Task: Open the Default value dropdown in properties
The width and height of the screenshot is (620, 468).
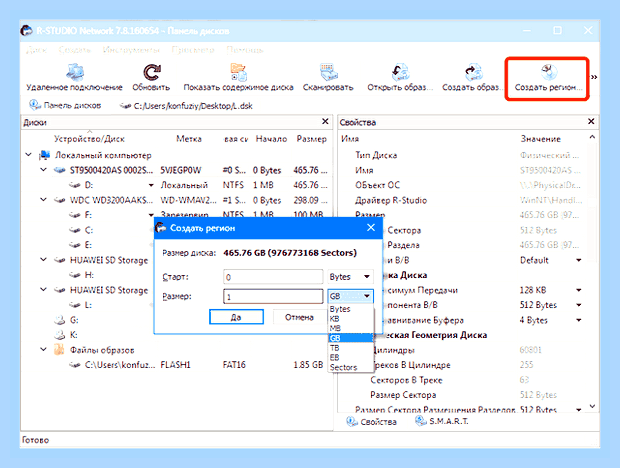Action: 578,260
